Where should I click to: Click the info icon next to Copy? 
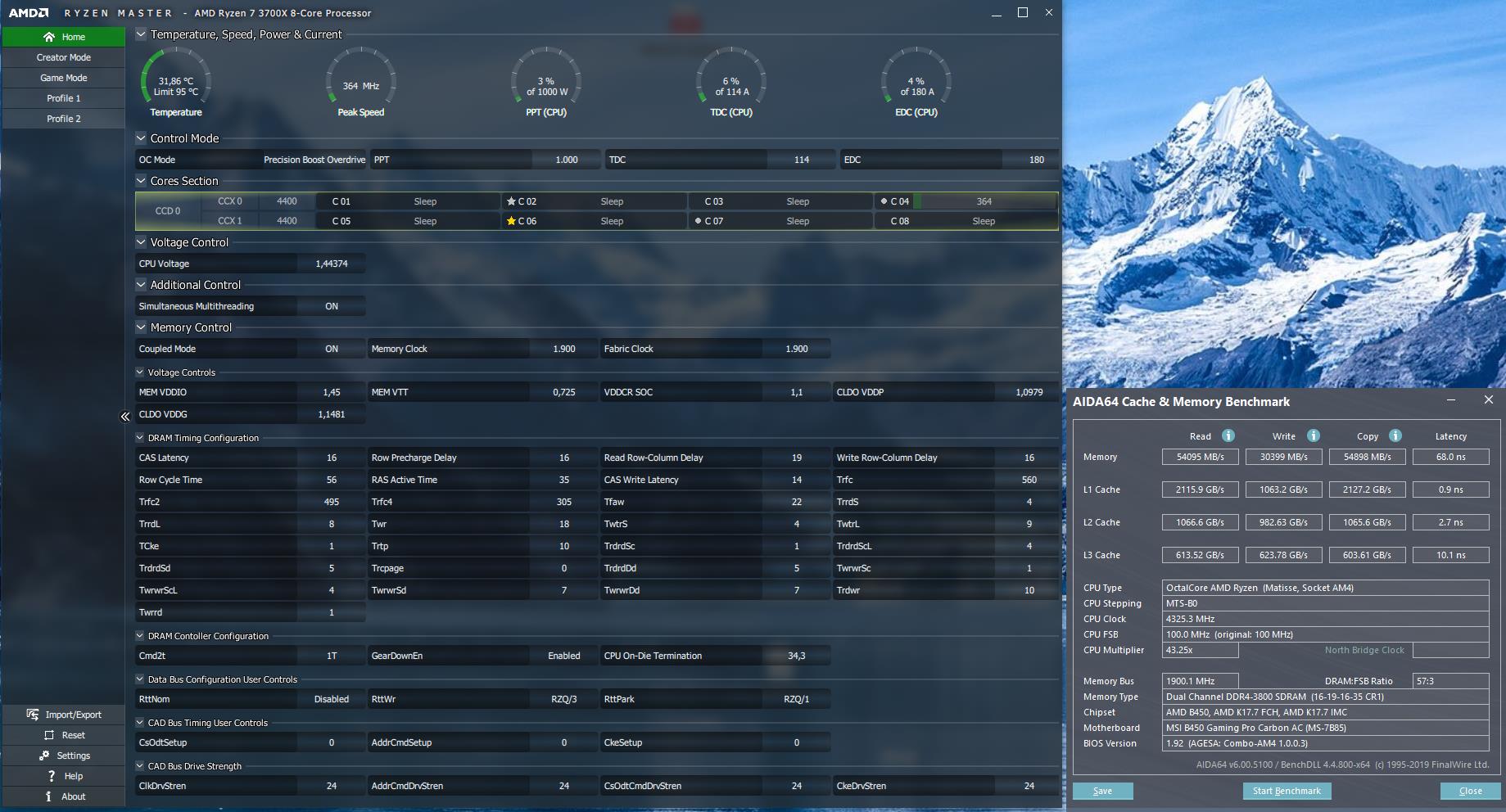coord(1395,435)
